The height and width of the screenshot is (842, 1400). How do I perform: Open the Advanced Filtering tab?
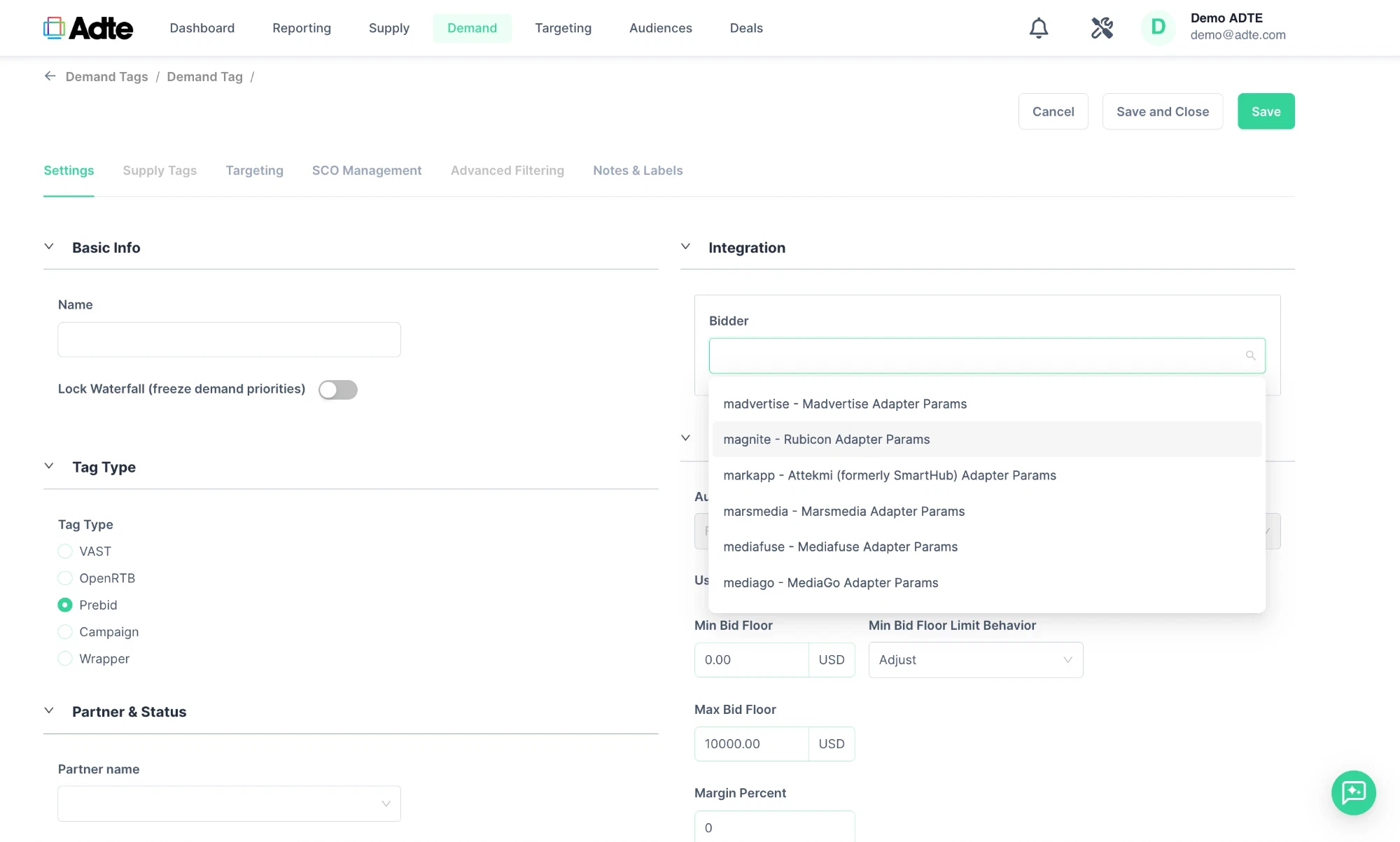[507, 171]
